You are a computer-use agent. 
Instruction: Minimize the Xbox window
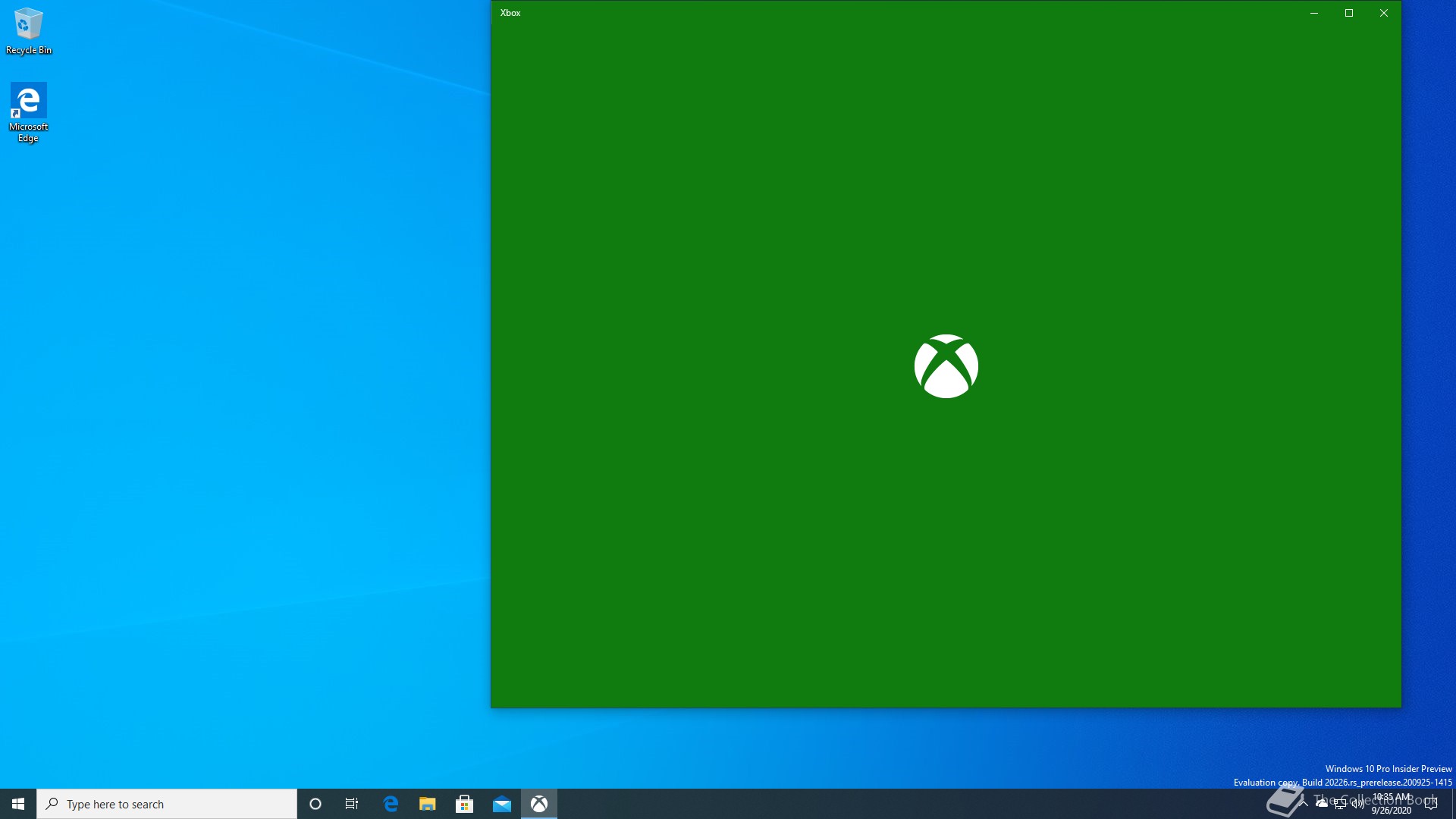point(1314,13)
